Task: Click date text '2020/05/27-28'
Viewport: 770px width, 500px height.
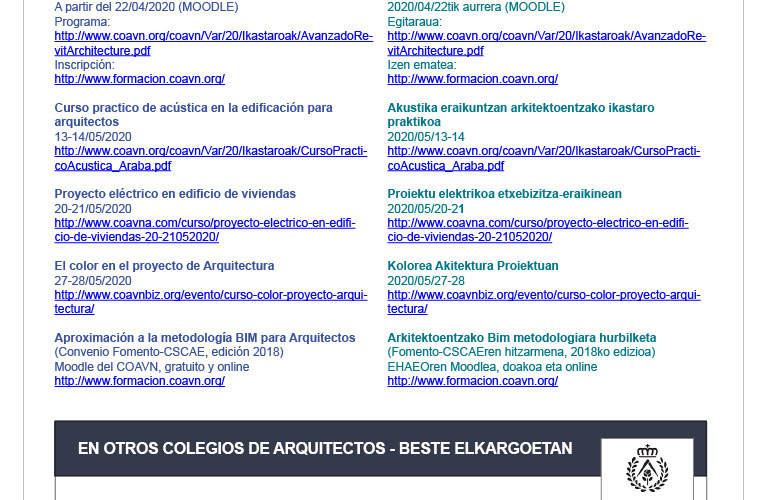Action: coord(426,280)
